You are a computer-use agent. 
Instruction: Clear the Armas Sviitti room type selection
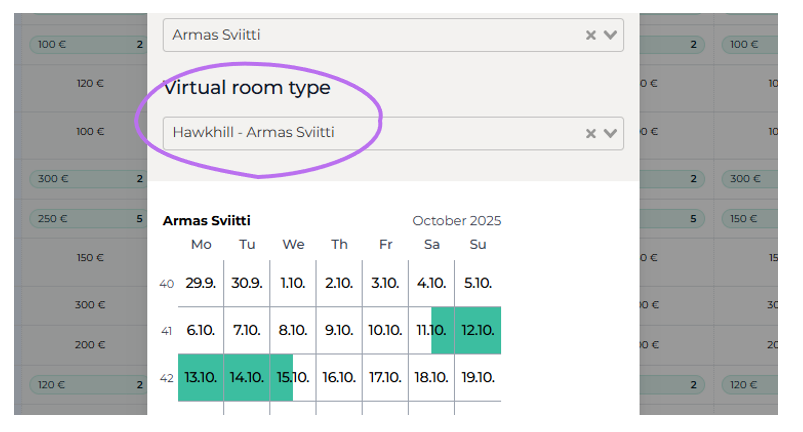point(591,35)
